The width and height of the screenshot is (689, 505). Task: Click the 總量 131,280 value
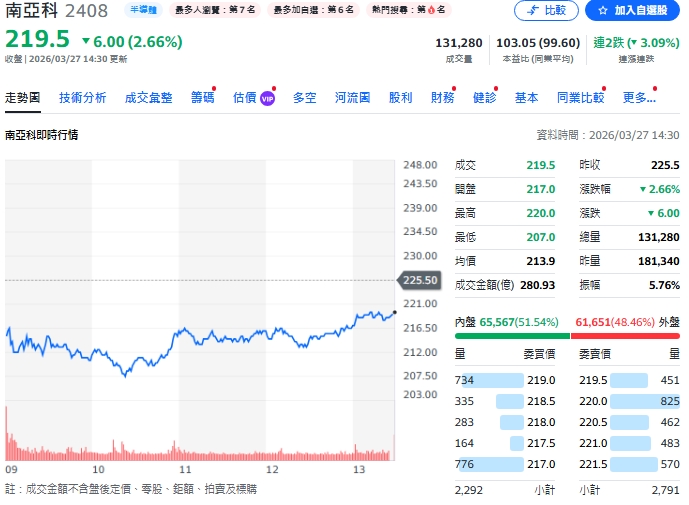click(x=659, y=237)
